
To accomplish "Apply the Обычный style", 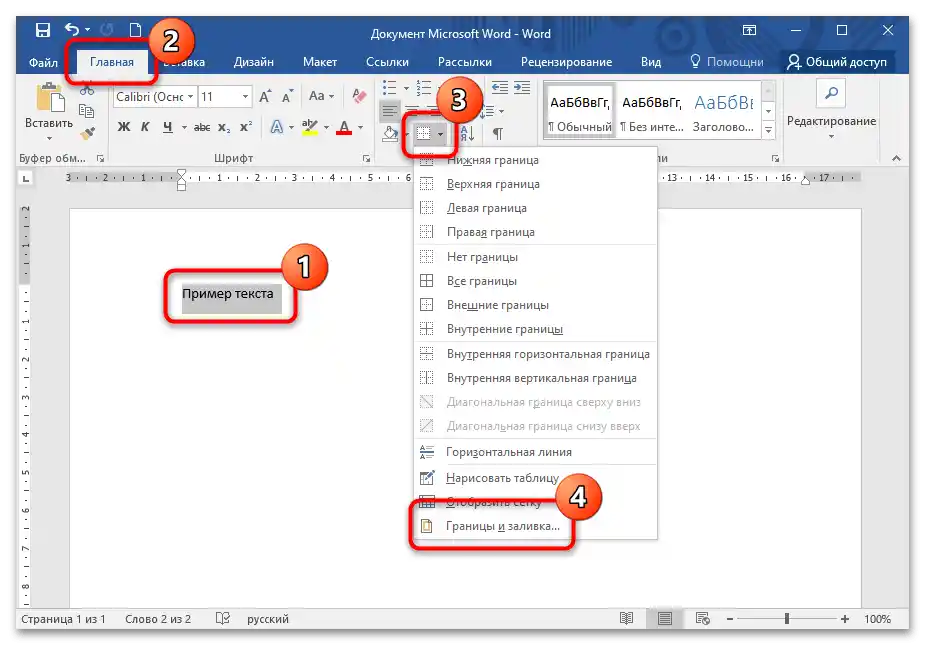I will tap(579, 112).
